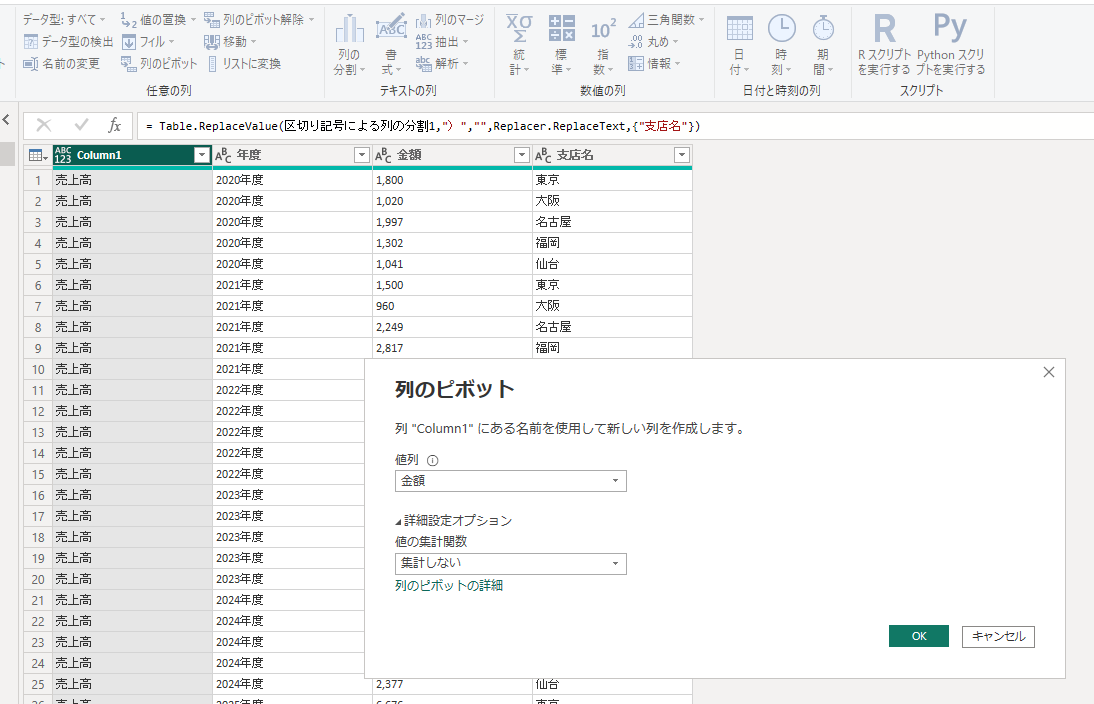Image resolution: width=1094 pixels, height=704 pixels.
Task: Cancel formula edit with the X icon
Action: pyautogui.click(x=44, y=125)
